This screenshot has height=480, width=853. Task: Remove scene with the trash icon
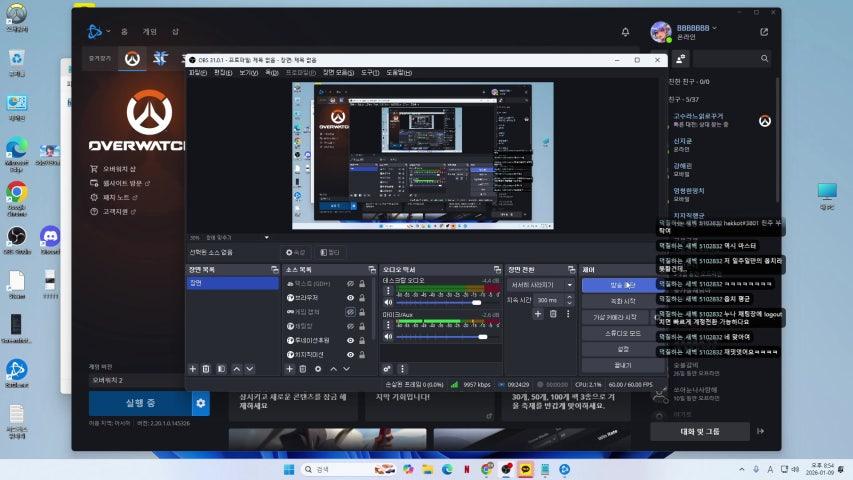[x=207, y=369]
